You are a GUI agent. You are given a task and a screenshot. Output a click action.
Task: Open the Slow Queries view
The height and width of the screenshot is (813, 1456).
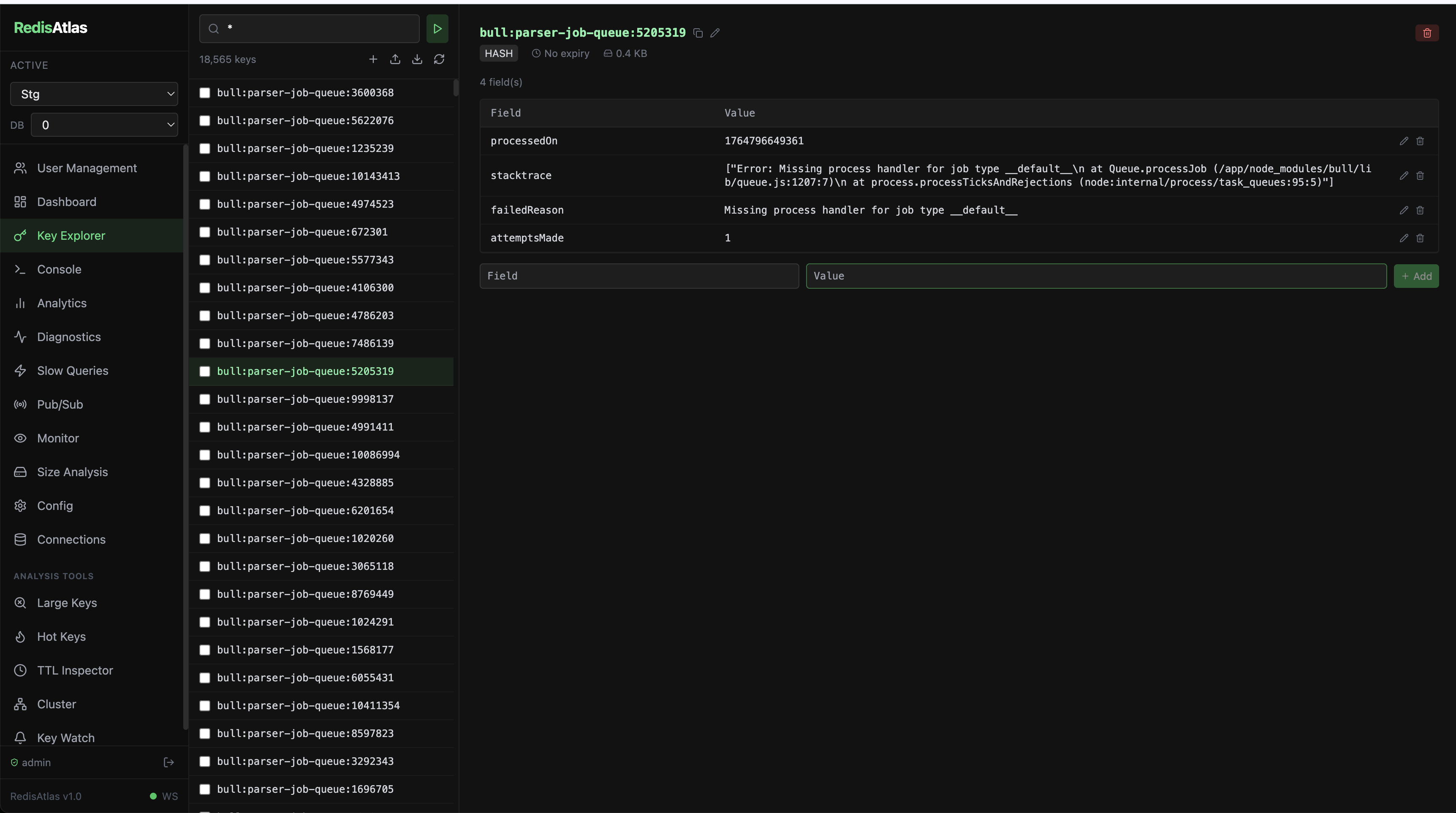[x=72, y=370]
